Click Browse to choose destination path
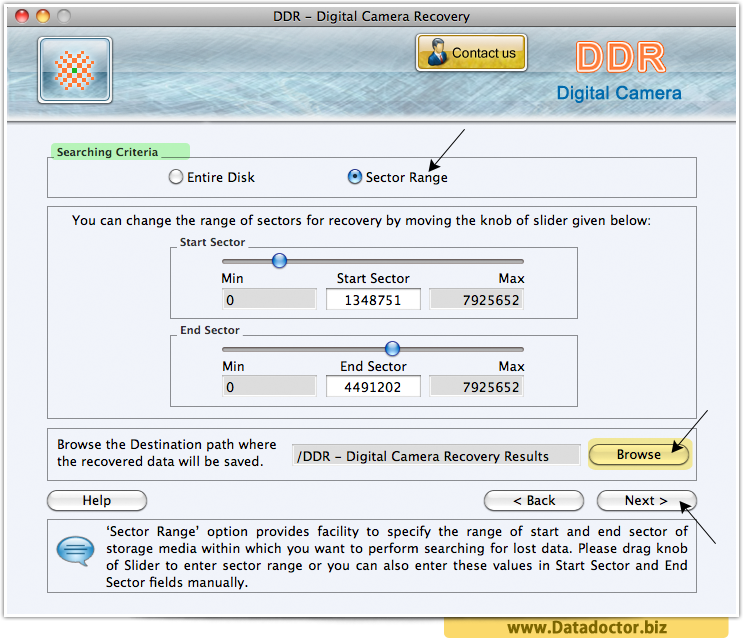 [639, 455]
